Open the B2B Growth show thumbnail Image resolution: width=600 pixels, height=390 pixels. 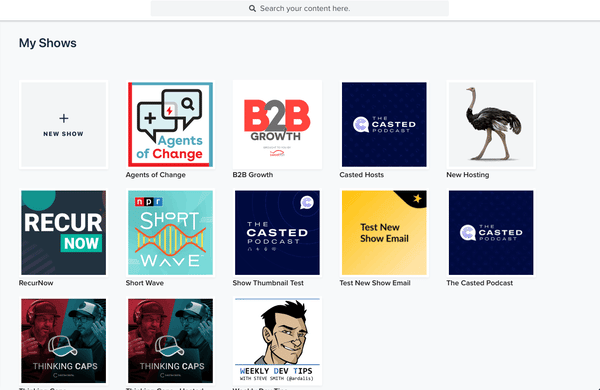click(277, 124)
